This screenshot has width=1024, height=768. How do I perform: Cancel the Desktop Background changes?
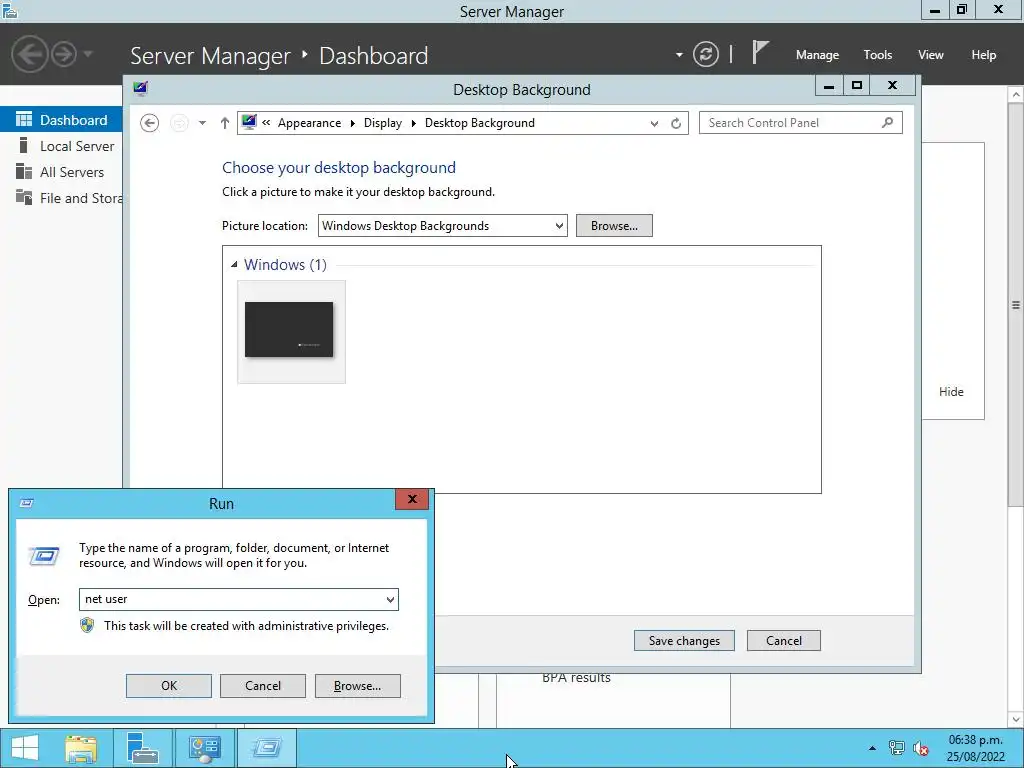coord(784,641)
